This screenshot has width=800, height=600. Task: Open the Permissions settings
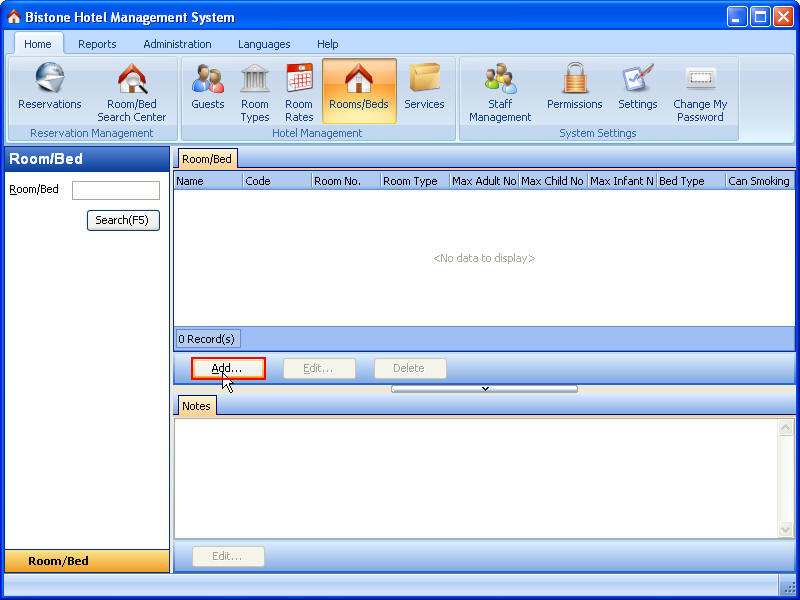(x=573, y=90)
